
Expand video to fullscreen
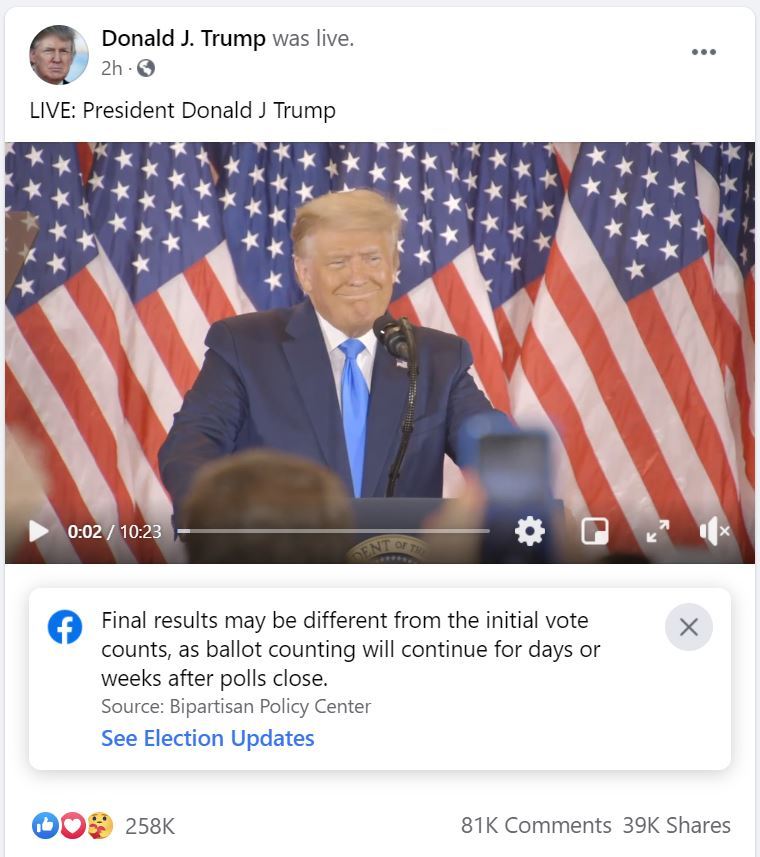[x=657, y=531]
